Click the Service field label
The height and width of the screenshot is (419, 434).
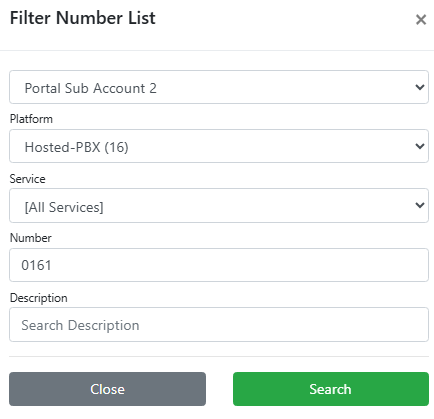[27, 179]
